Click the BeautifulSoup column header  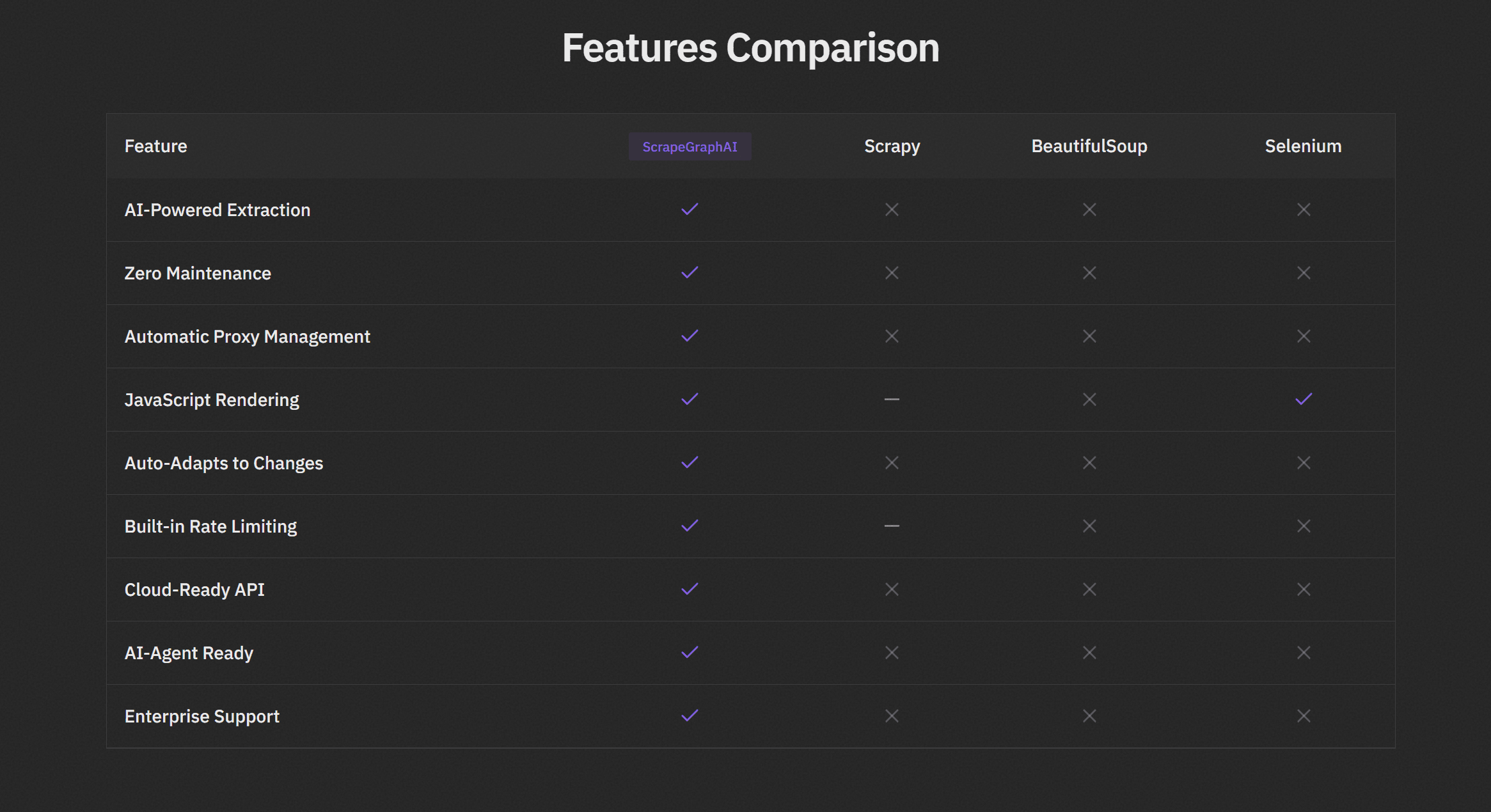tap(1089, 146)
